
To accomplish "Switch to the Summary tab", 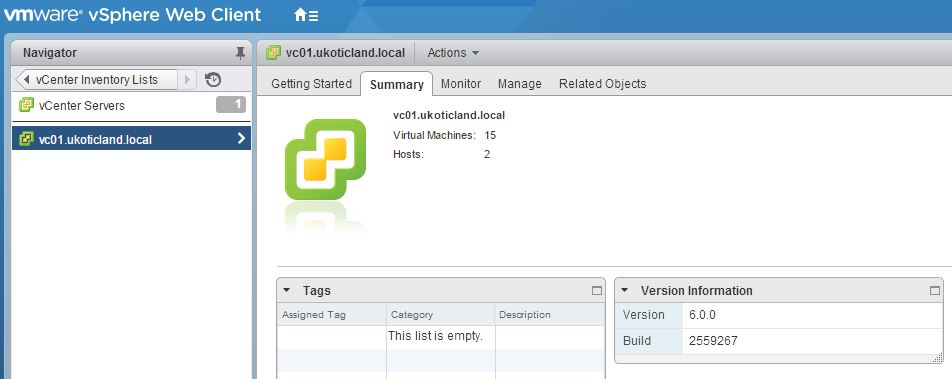I will point(396,84).
